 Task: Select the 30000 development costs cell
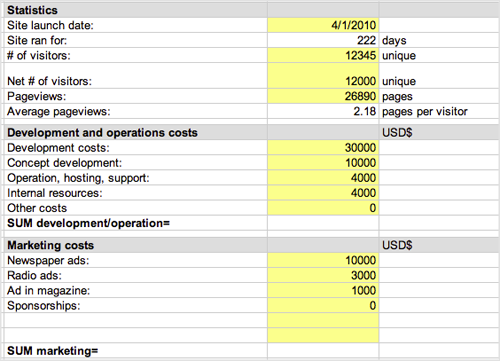[323, 148]
